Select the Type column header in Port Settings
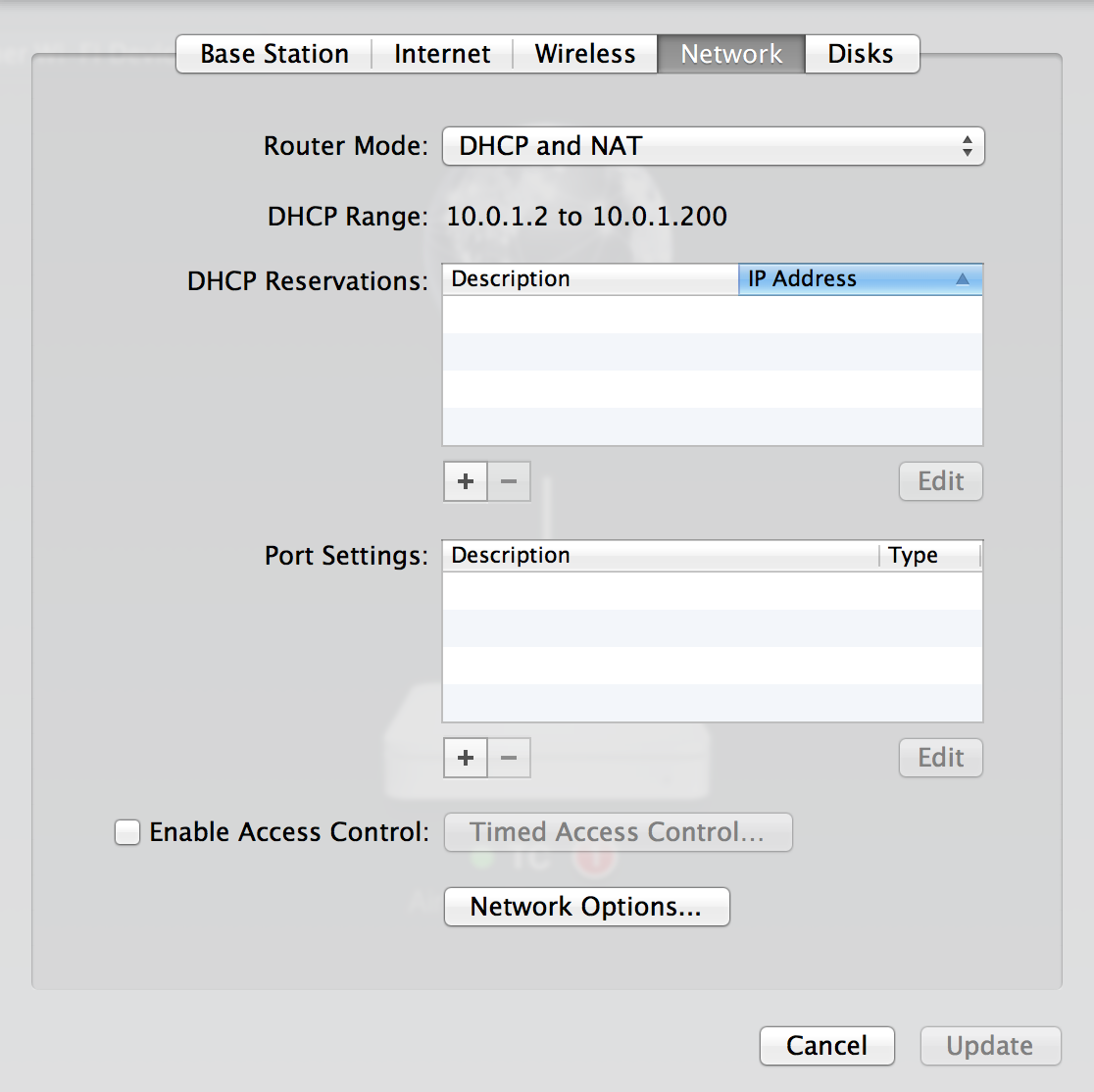 click(914, 555)
